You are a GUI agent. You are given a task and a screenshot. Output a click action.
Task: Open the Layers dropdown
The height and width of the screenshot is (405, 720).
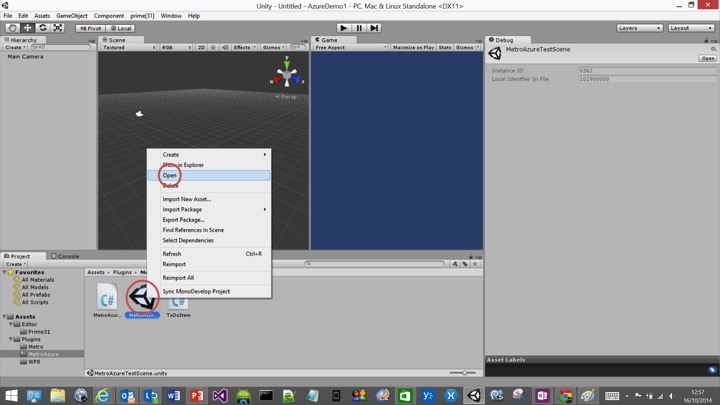click(640, 28)
